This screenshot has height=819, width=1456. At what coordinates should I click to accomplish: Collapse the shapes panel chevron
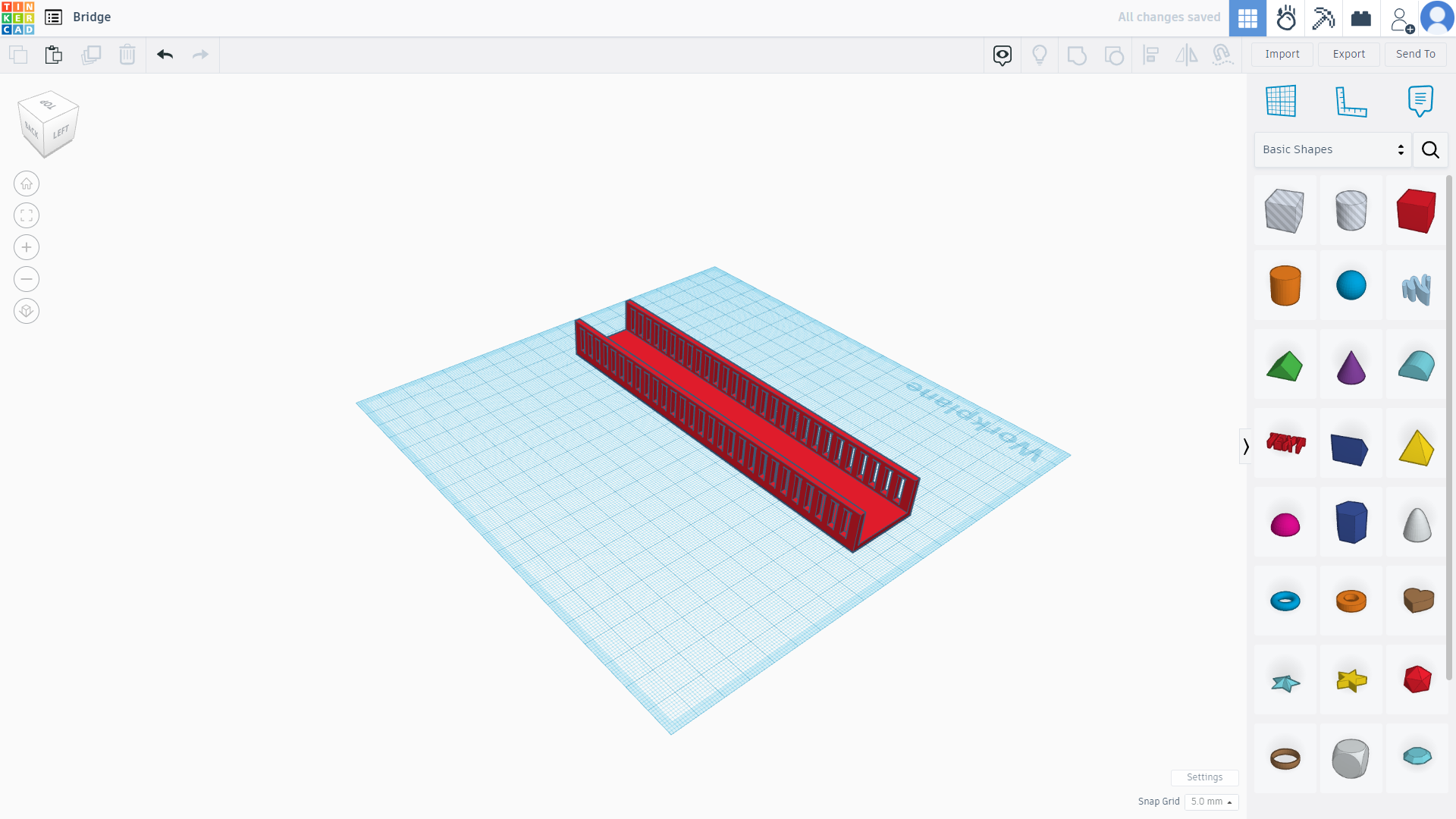pos(1245,447)
